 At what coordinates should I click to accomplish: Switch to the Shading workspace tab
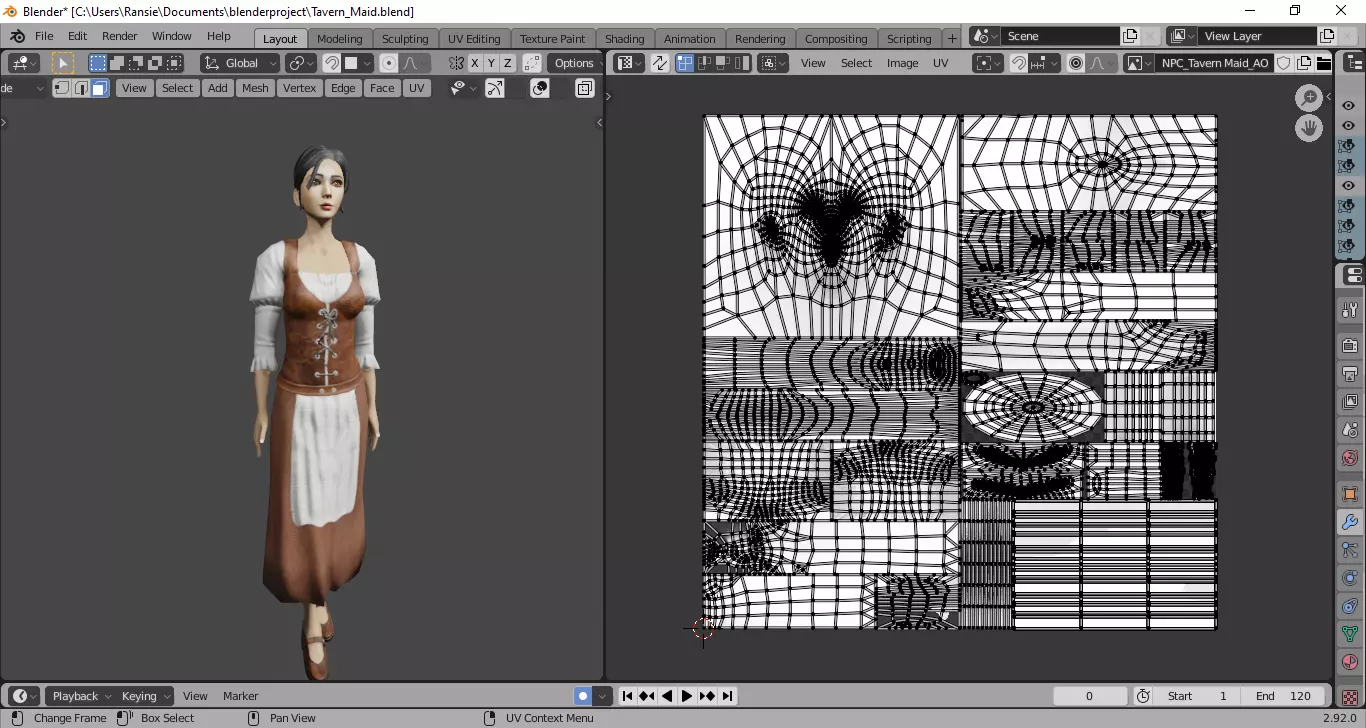tap(624, 38)
